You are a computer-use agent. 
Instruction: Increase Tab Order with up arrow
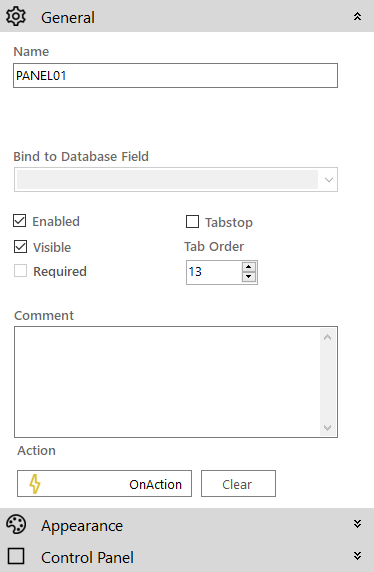click(x=248, y=267)
